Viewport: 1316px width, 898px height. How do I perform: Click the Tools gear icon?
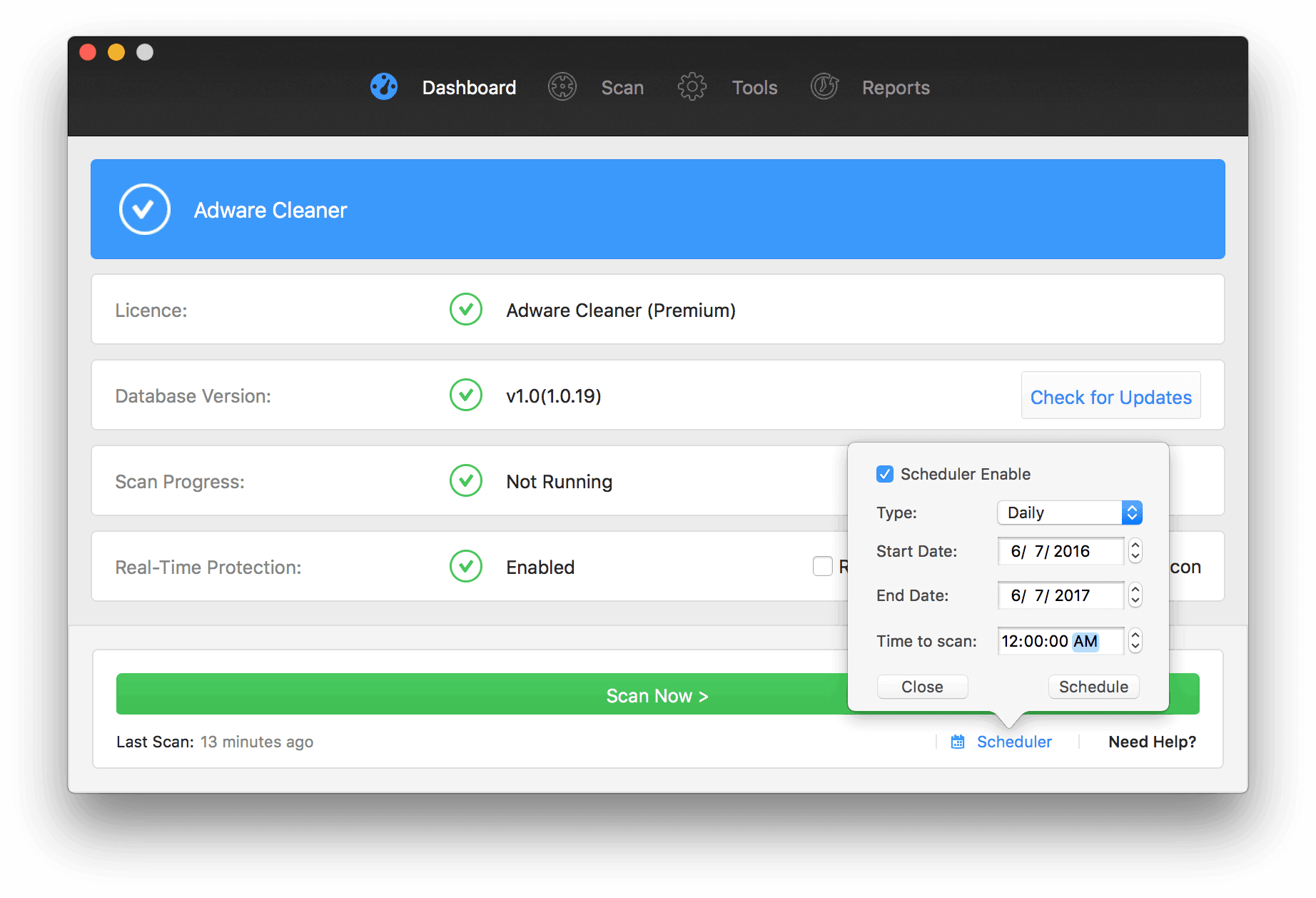pos(692,87)
